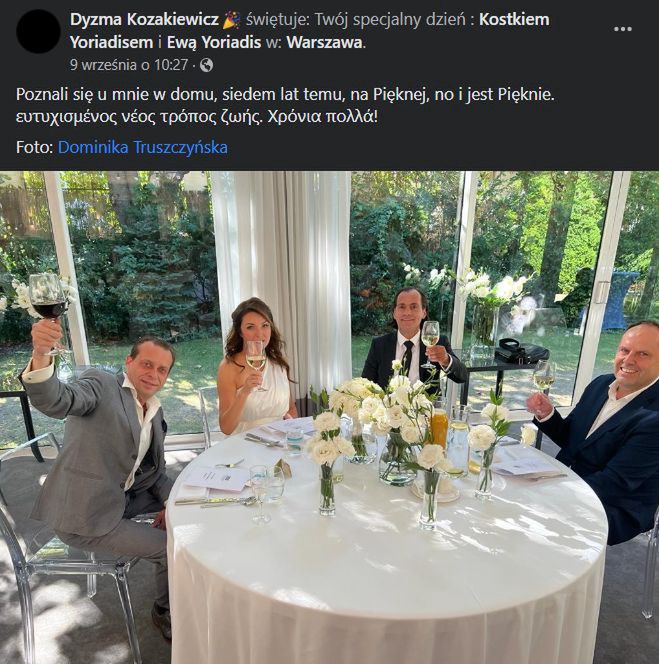Open the three-dots post options menu

click(x=623, y=29)
